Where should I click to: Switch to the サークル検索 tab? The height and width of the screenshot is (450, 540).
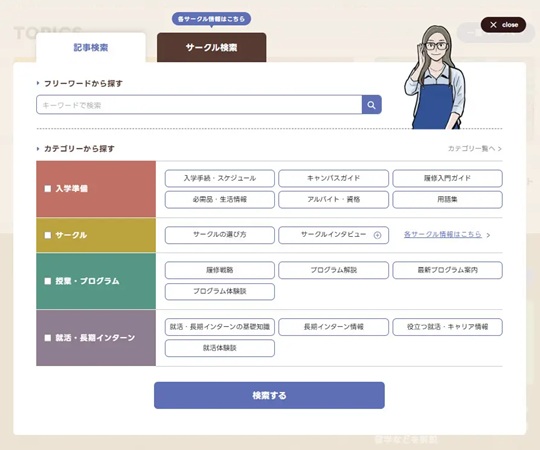211,48
